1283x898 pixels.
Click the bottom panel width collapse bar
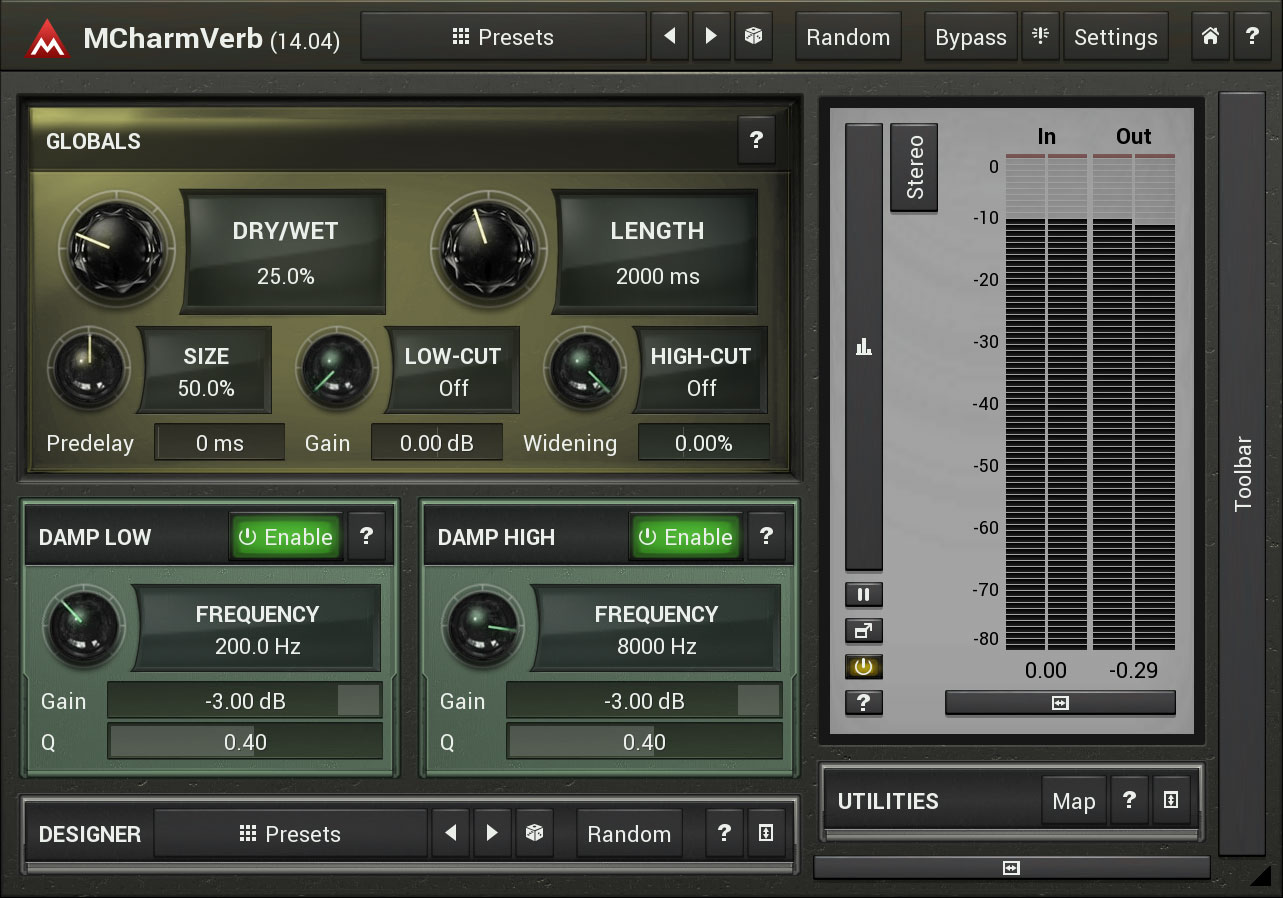[1011, 868]
